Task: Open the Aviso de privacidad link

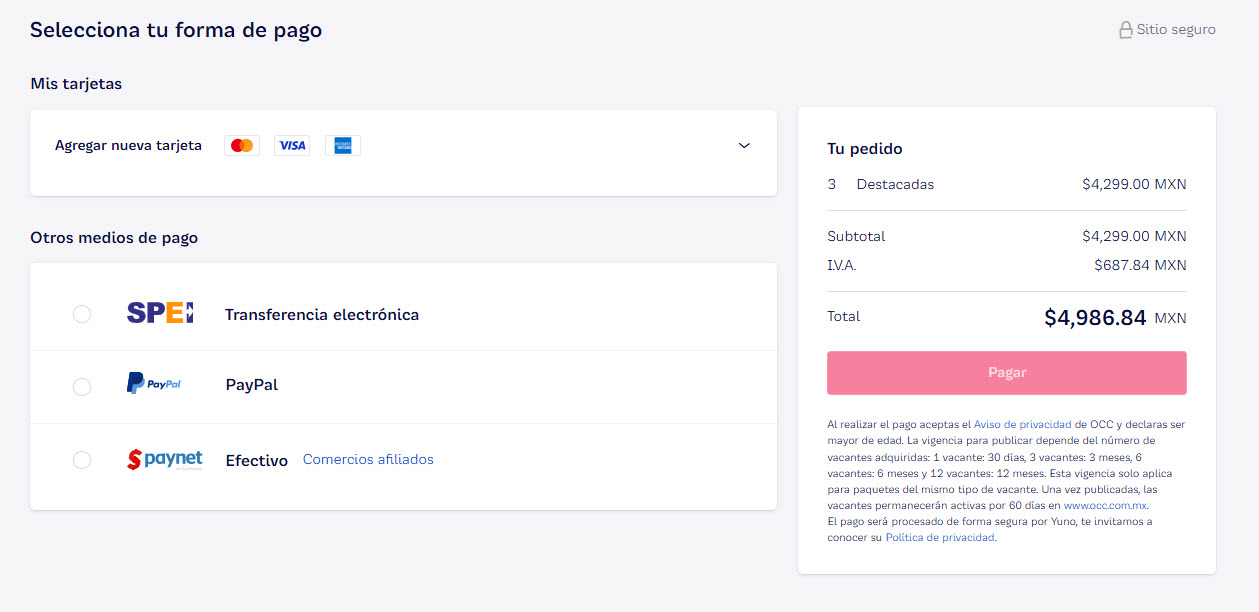Action: (x=1030, y=425)
